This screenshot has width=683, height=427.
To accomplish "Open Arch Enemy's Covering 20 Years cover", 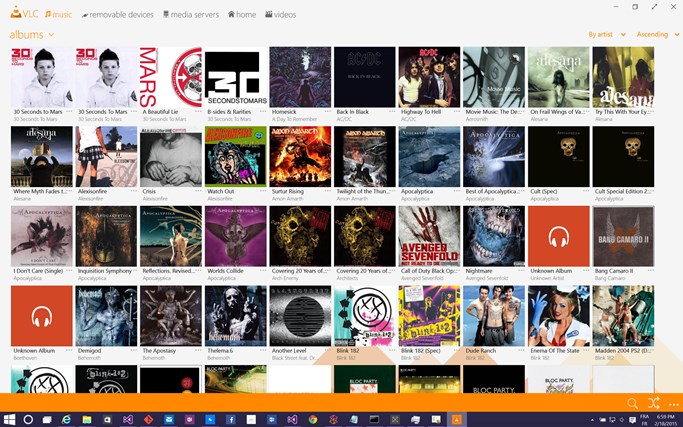I will click(300, 236).
